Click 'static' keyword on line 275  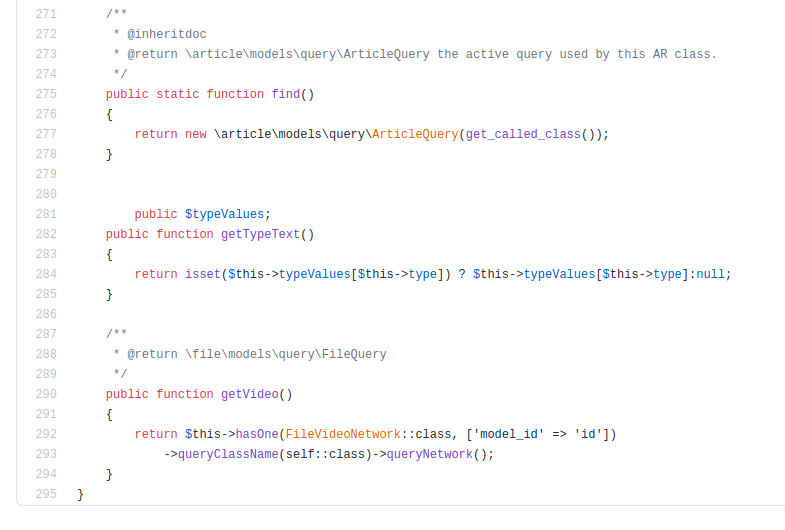pyautogui.click(x=178, y=94)
